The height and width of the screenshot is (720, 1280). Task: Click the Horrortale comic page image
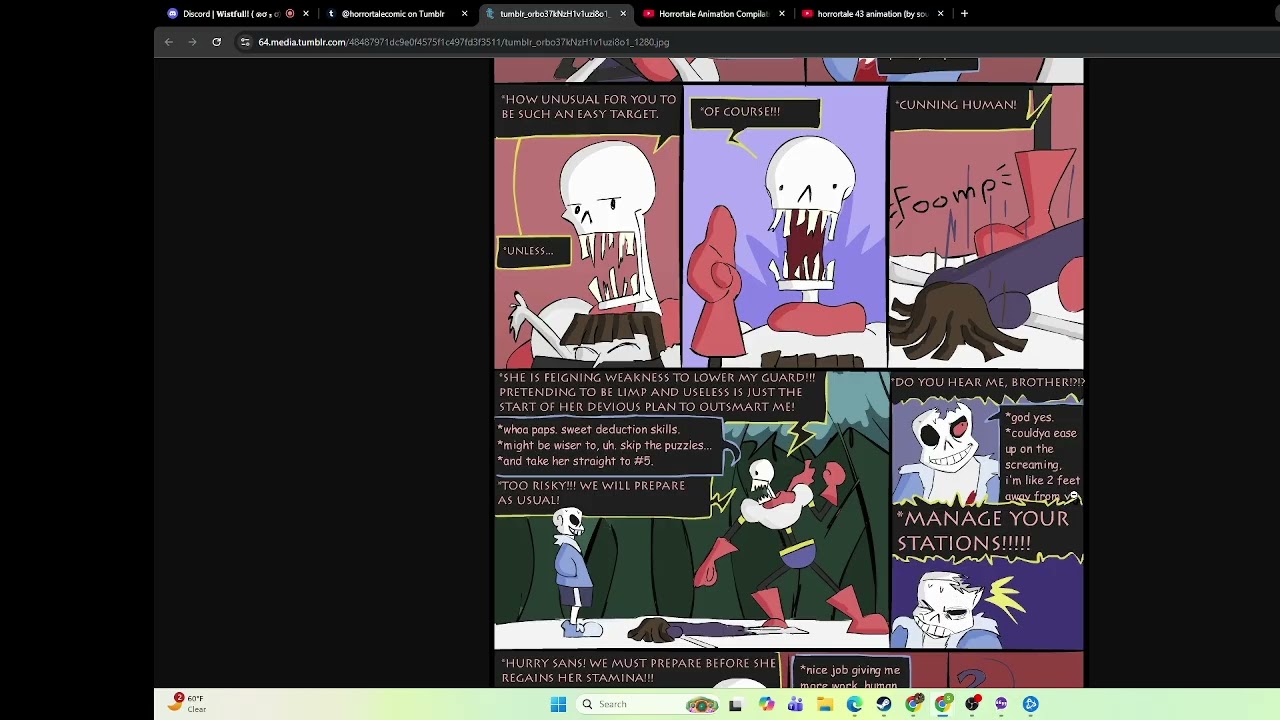789,372
